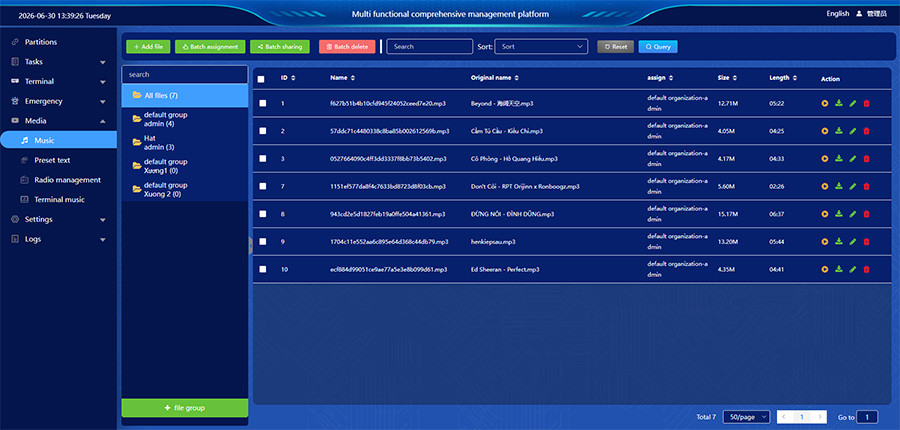The height and width of the screenshot is (430, 900).
Task: Open the Sort dropdown
Action: click(x=541, y=47)
